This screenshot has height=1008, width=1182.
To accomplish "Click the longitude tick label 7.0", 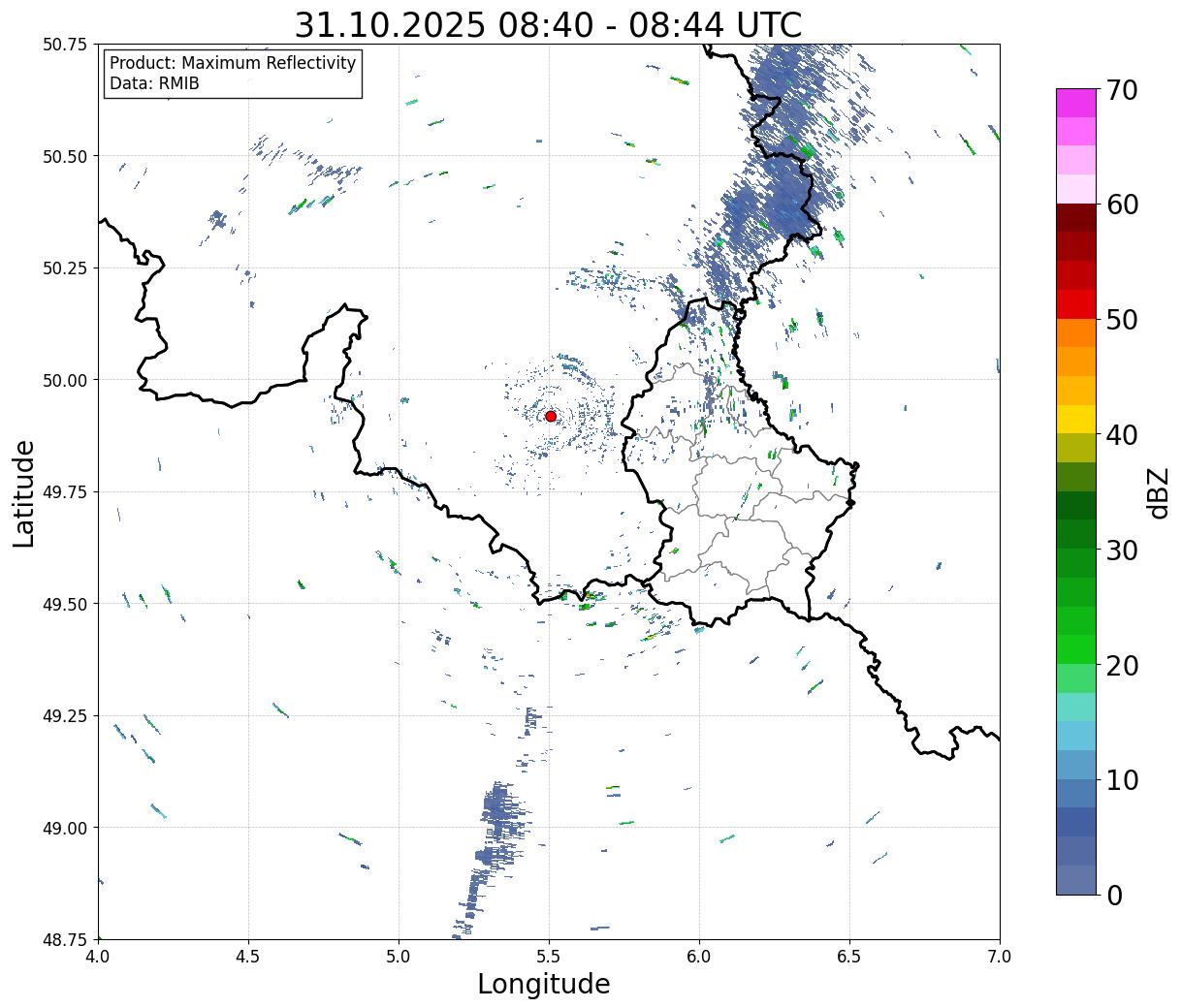I will [x=1000, y=957].
